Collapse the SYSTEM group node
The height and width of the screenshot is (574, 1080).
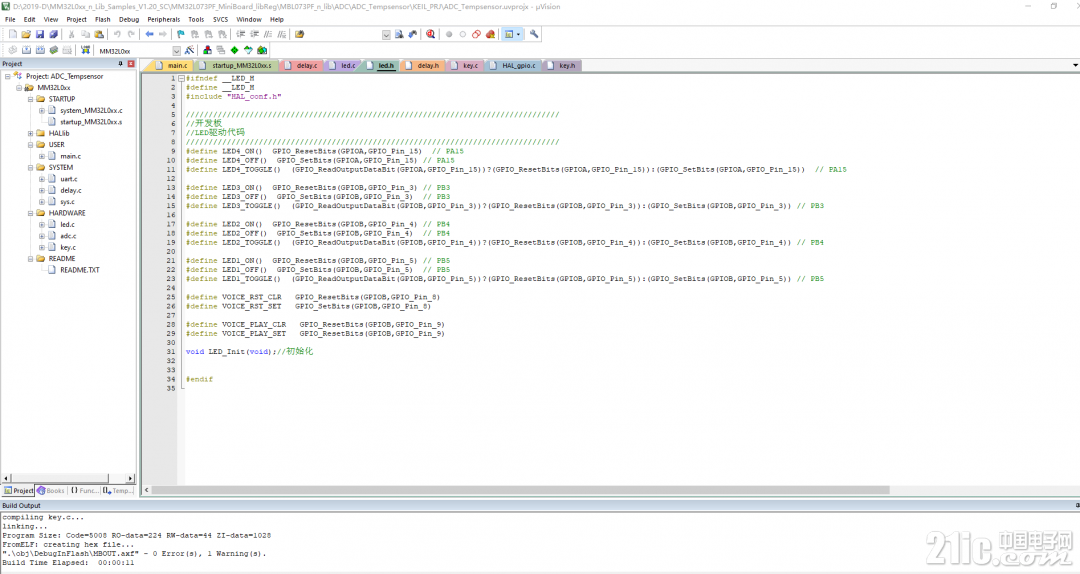pos(30,167)
